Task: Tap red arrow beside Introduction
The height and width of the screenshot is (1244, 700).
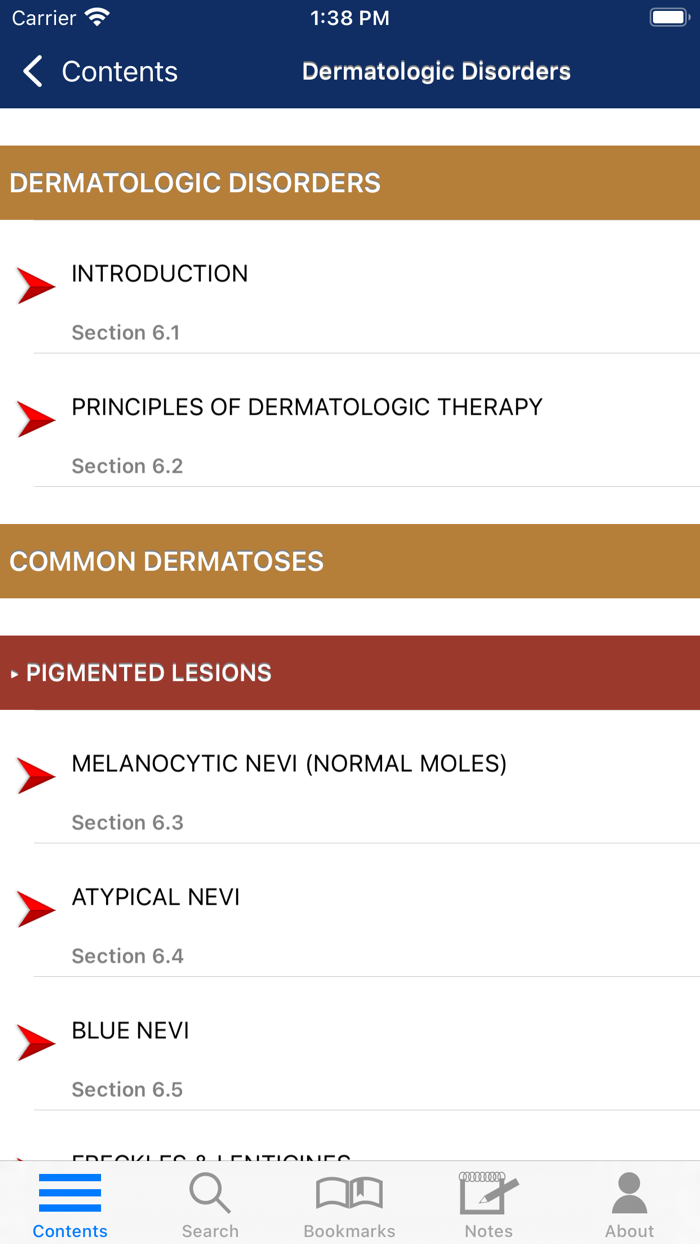Action: point(36,286)
